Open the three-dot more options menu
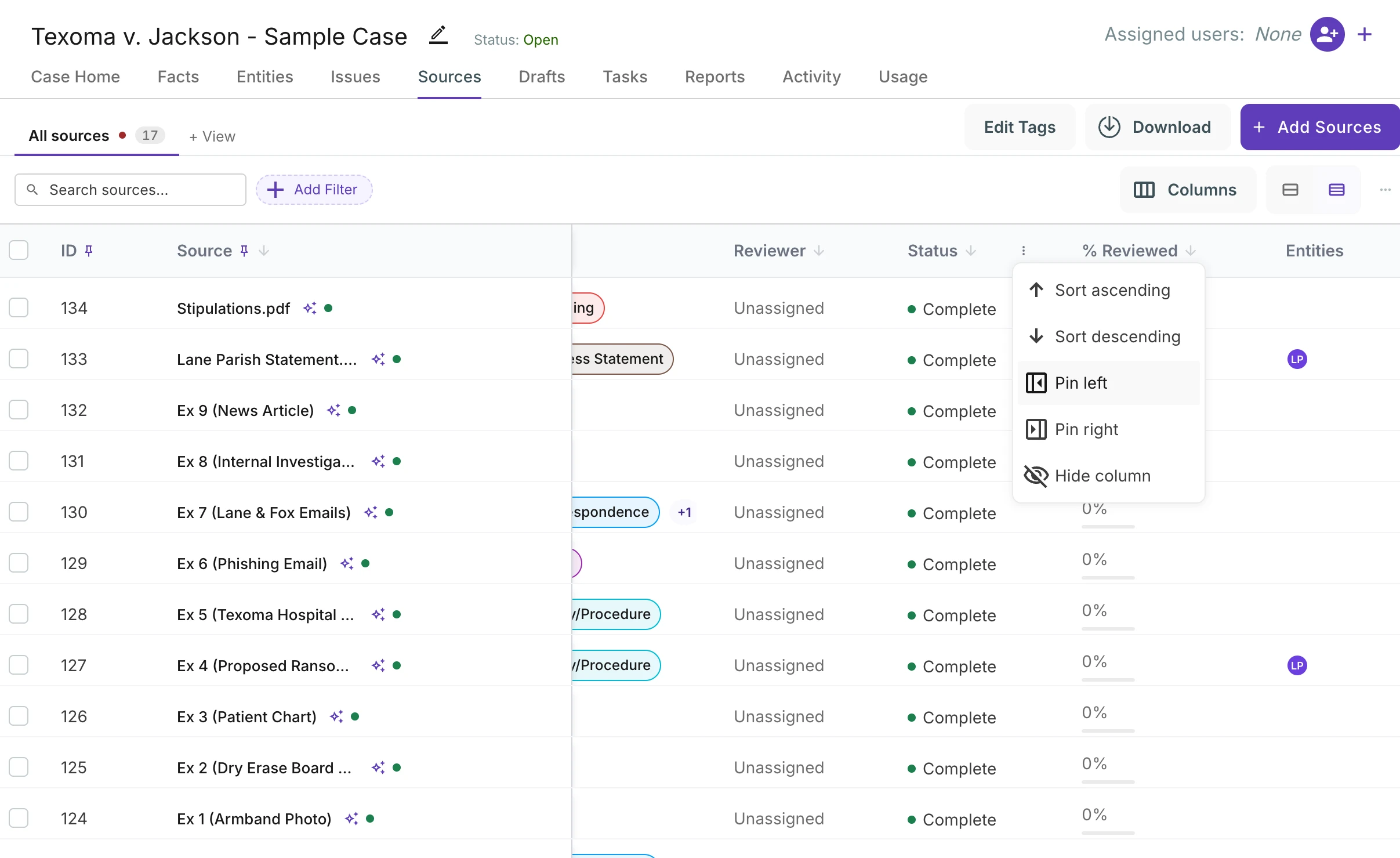 pos(1385,190)
